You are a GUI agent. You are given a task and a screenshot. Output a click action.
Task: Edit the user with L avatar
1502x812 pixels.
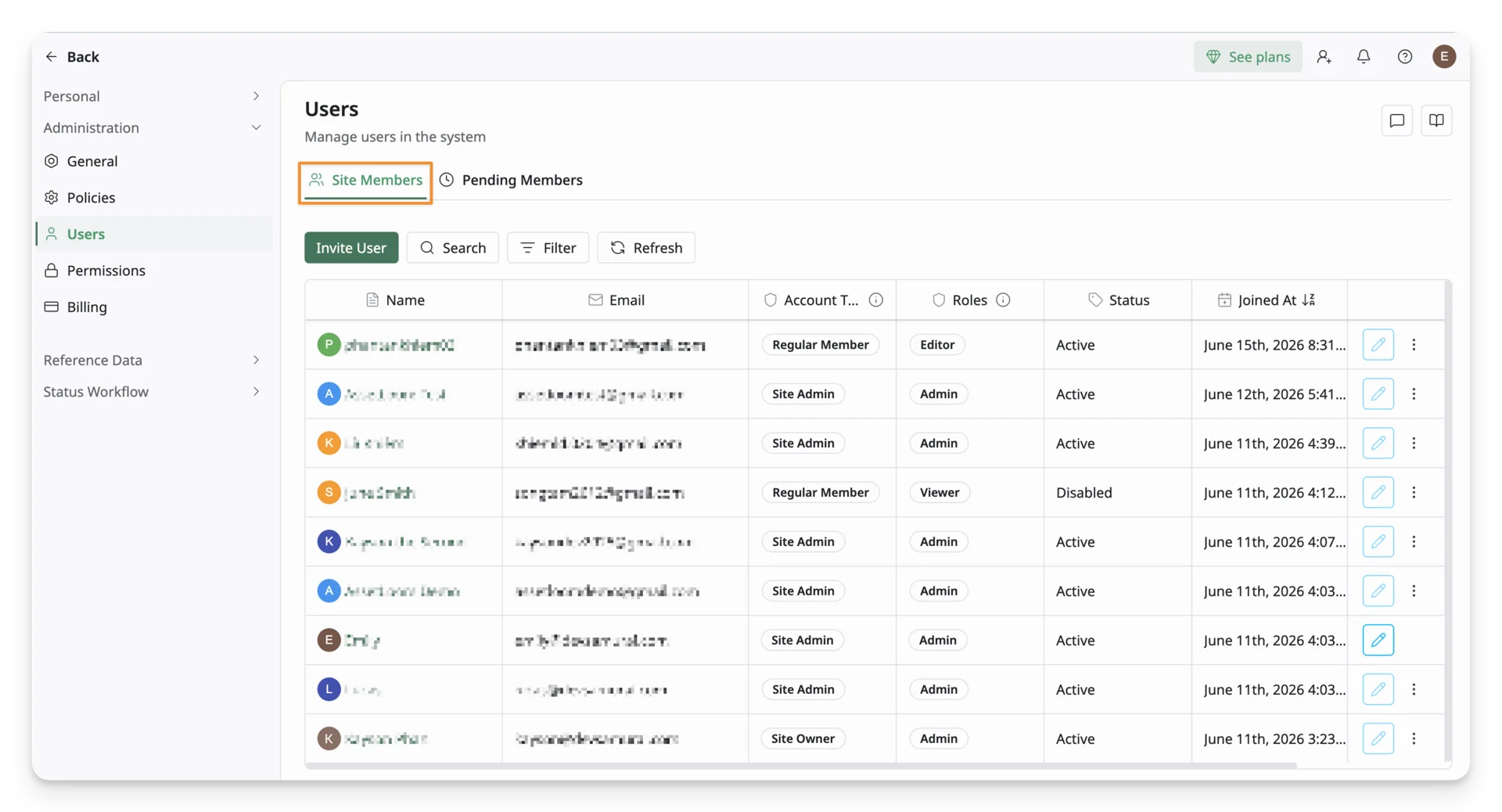[1378, 689]
